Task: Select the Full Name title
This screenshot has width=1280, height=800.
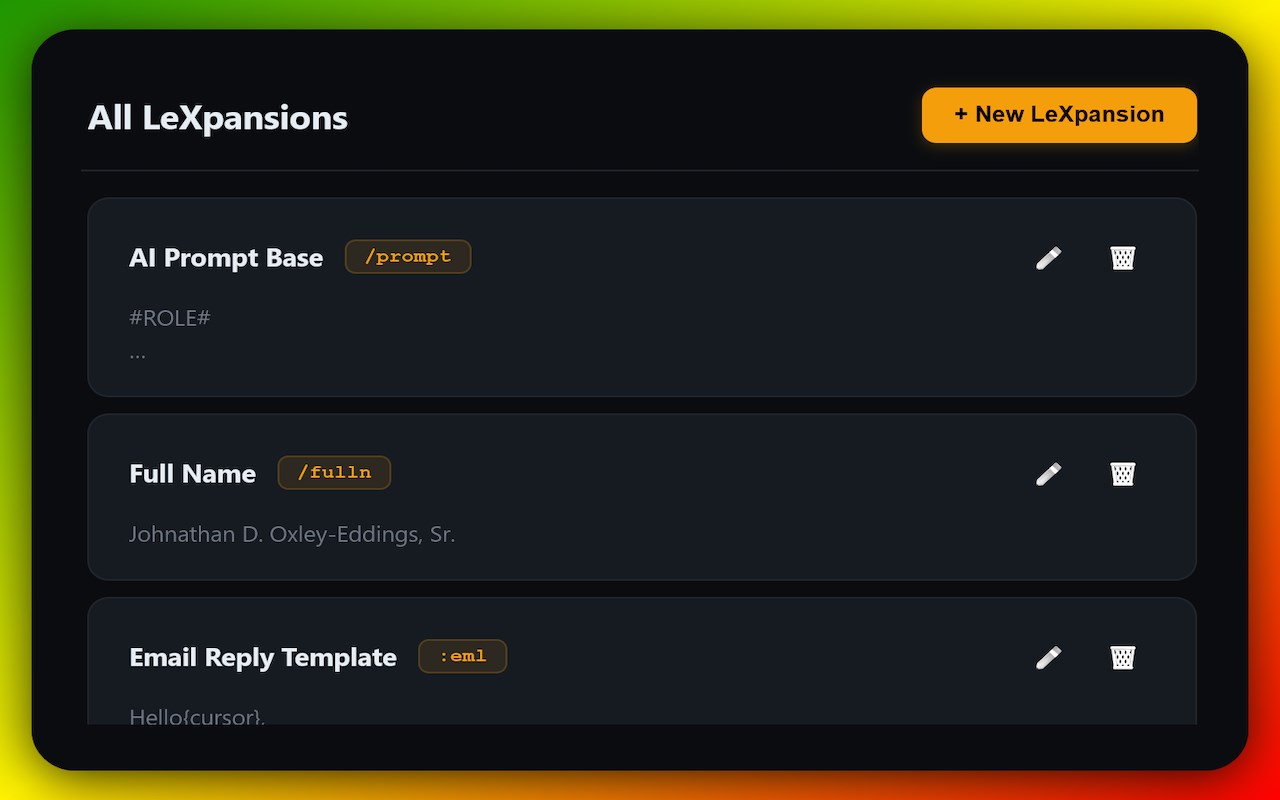Action: tap(193, 474)
